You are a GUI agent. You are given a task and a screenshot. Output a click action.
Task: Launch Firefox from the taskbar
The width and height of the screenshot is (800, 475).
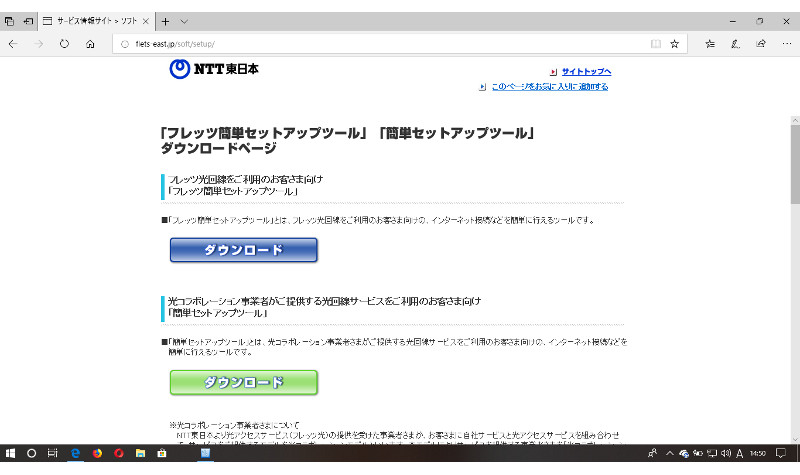point(97,453)
